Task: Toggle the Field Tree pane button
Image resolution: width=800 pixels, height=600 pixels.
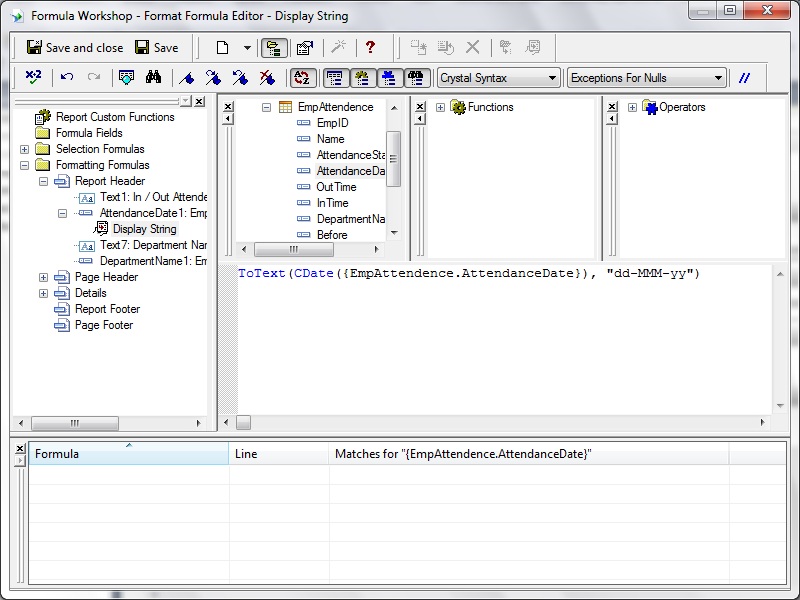Action: 336,78
